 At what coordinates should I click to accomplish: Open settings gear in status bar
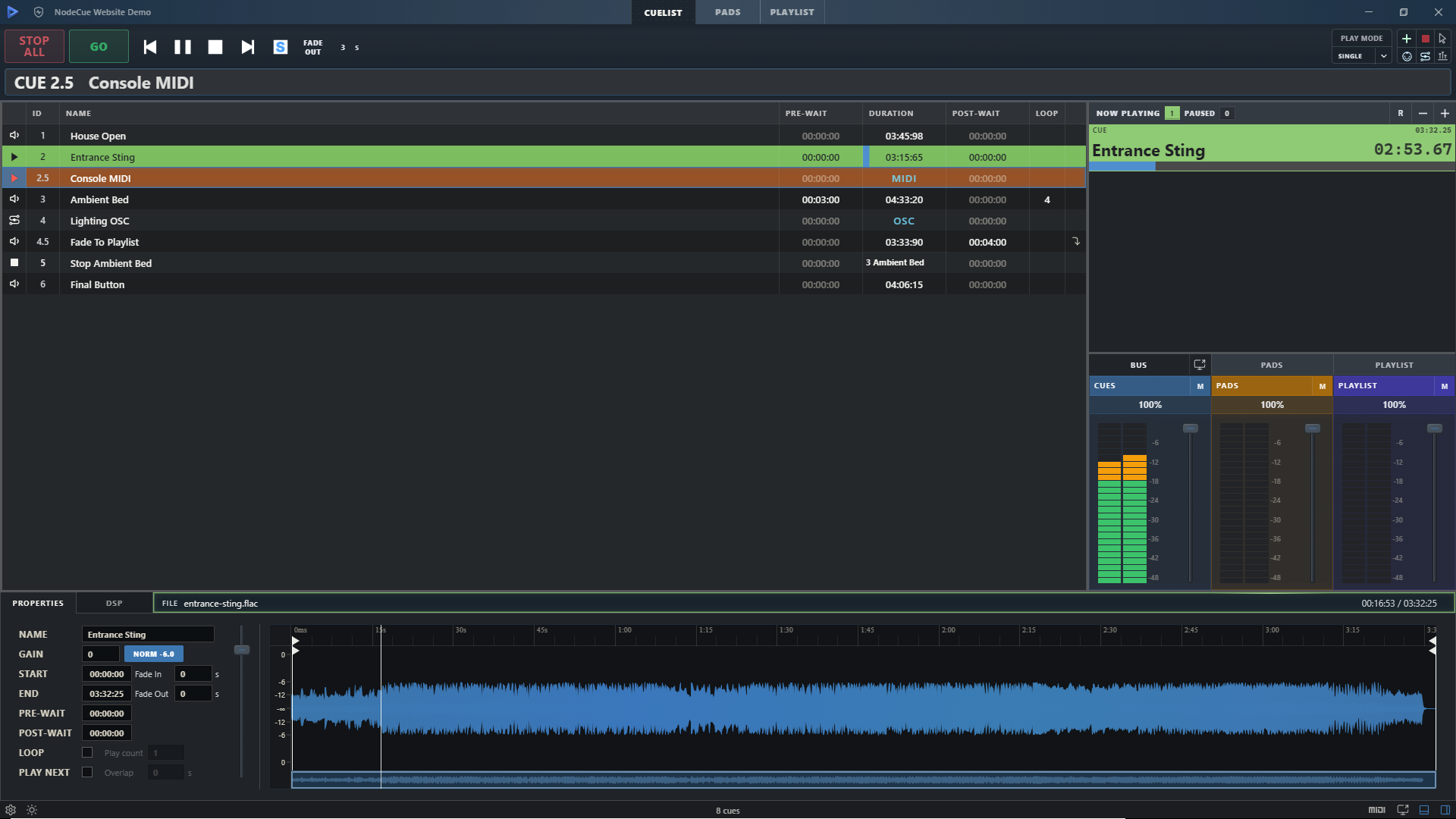pyautogui.click(x=11, y=810)
